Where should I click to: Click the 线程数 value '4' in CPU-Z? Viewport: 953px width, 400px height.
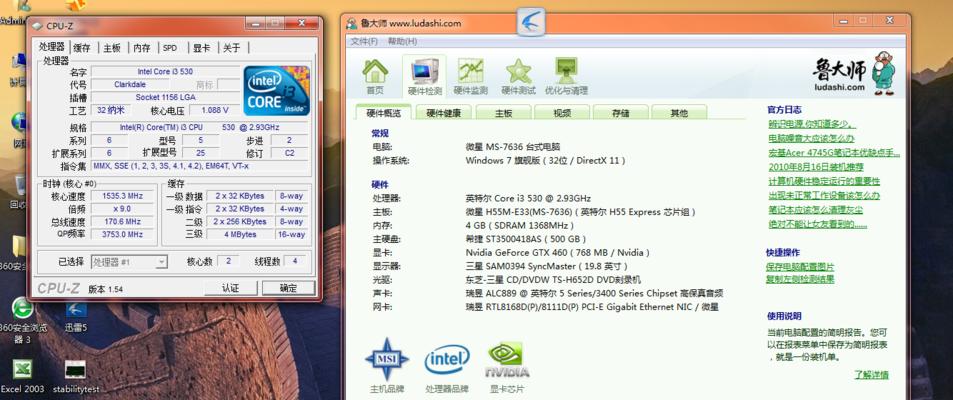tap(295, 261)
